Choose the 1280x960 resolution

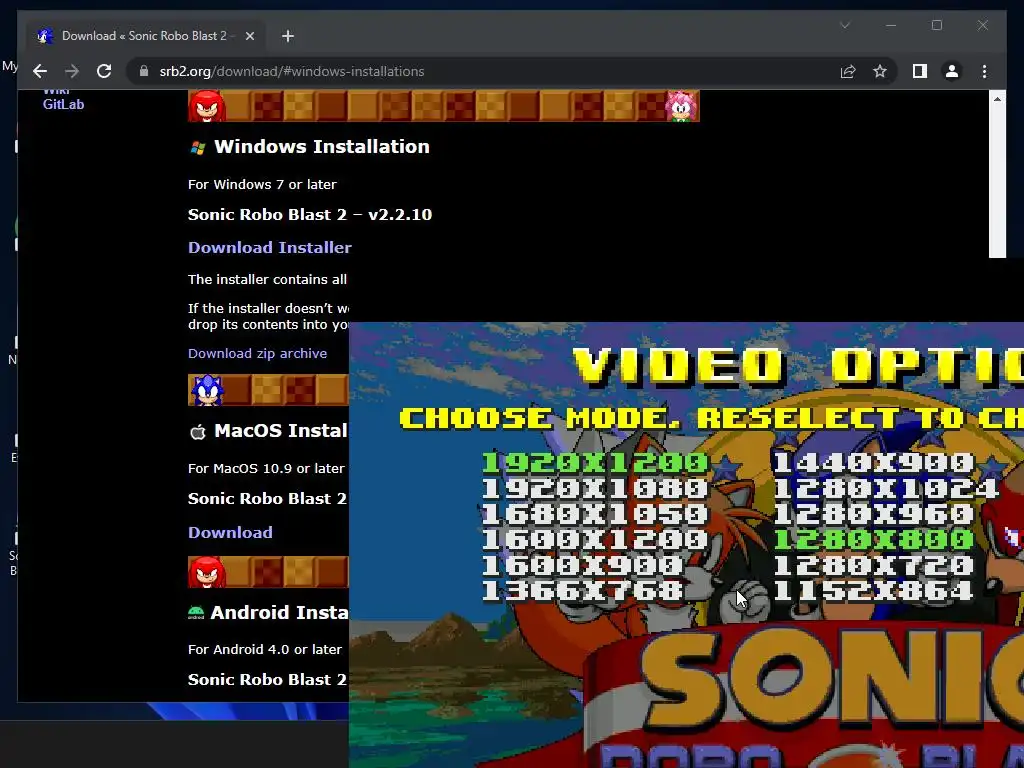coord(873,513)
